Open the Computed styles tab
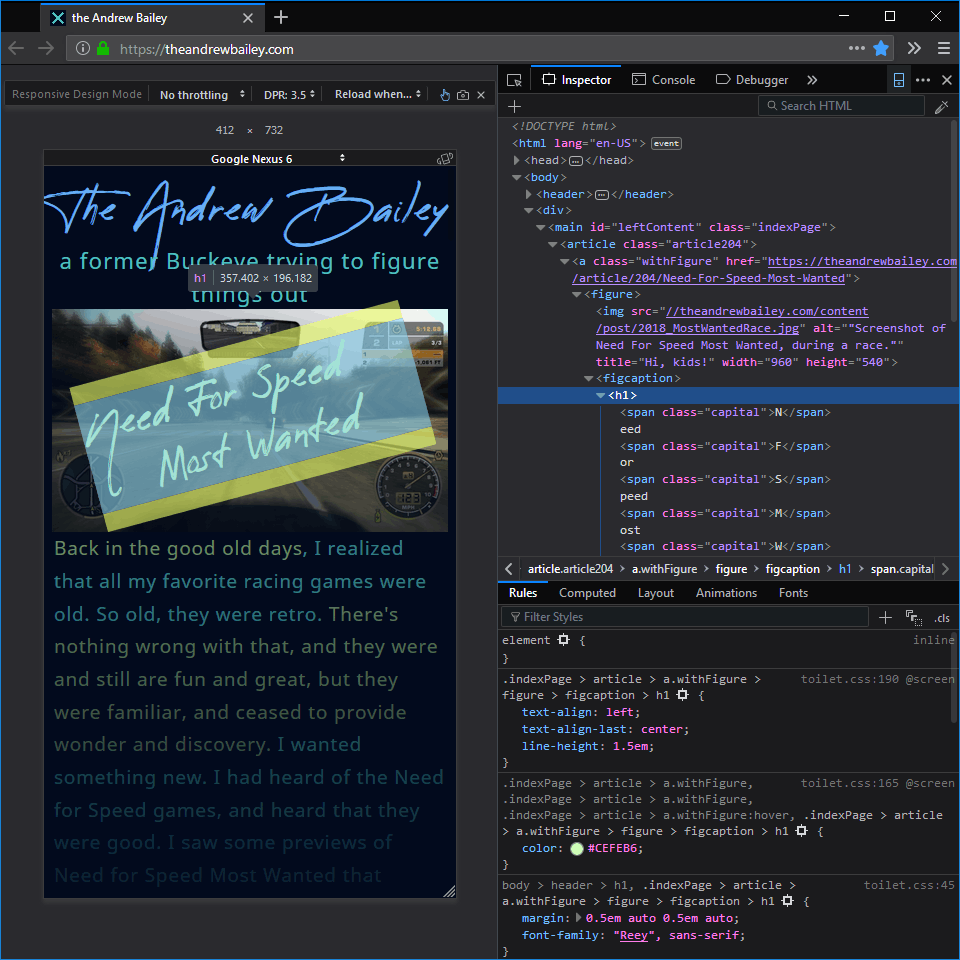The image size is (960, 960). pos(587,593)
